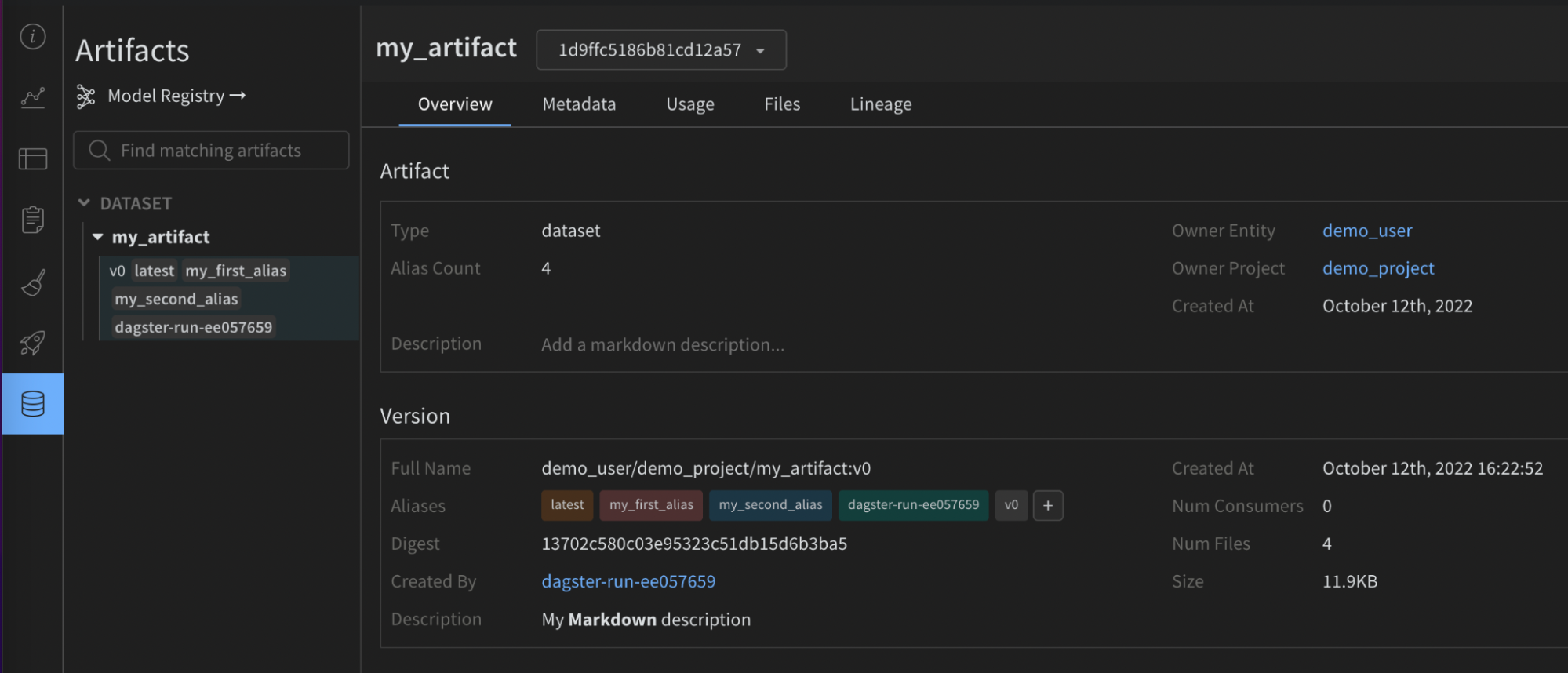Open the reports clipboard icon in sidebar
This screenshot has height=673, width=1568.
[33, 220]
